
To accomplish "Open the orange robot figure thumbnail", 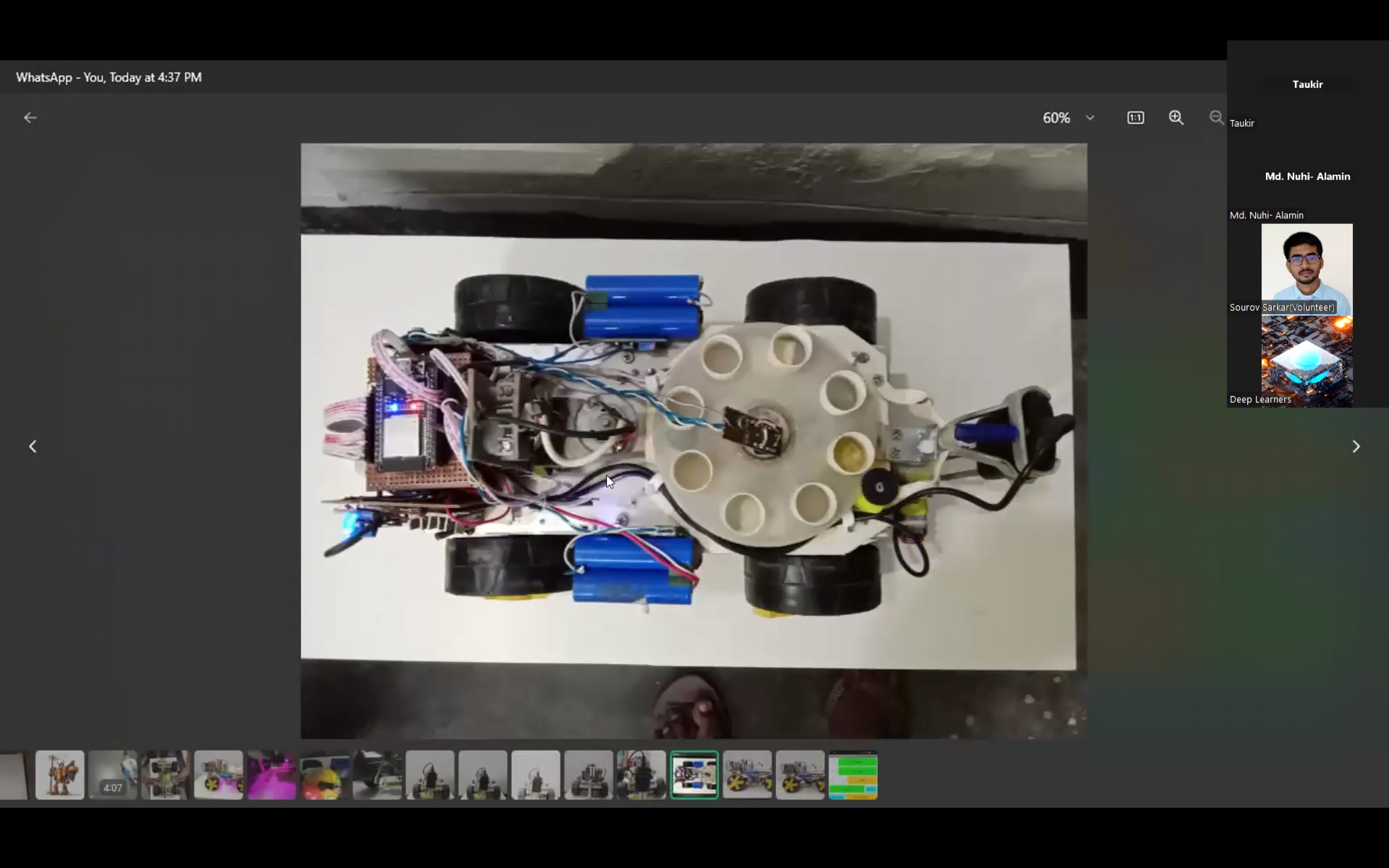I will [60, 775].
